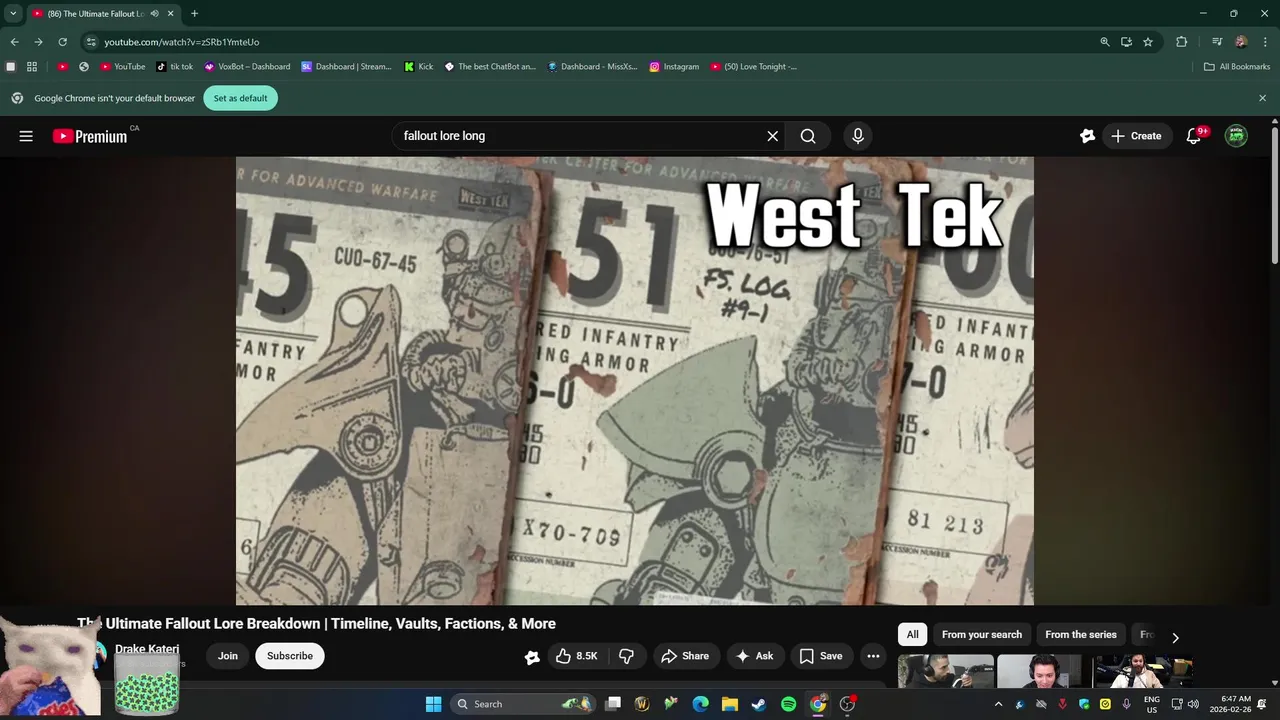Click the West Tek video player
This screenshot has width=1280, height=720.
635,381
